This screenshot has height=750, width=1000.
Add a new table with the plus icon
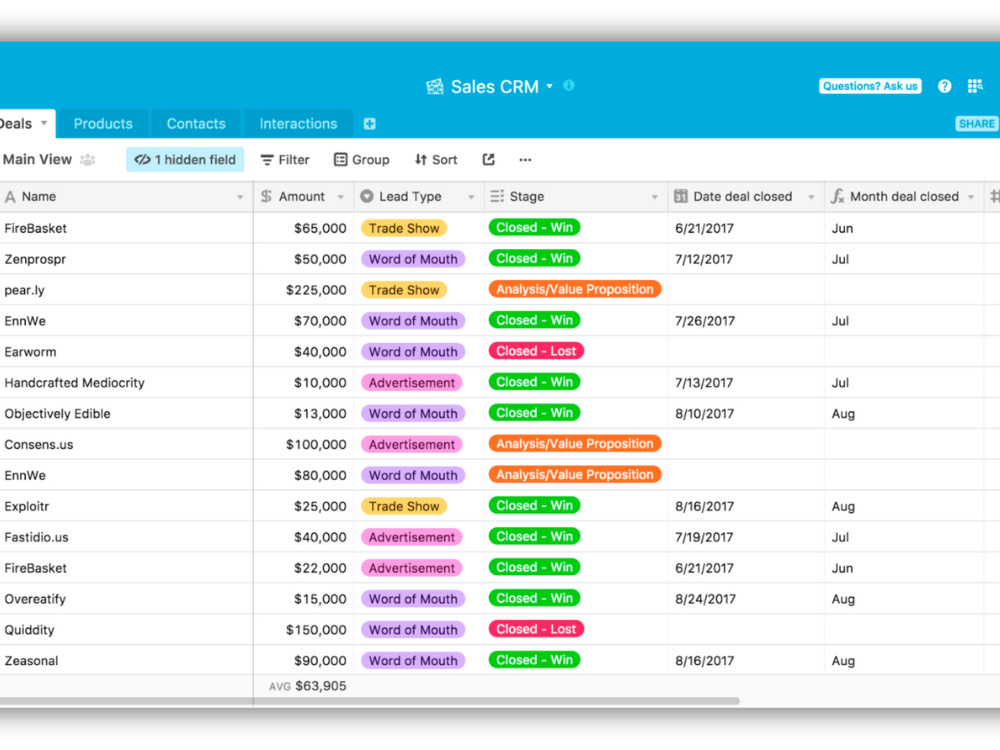(x=370, y=124)
